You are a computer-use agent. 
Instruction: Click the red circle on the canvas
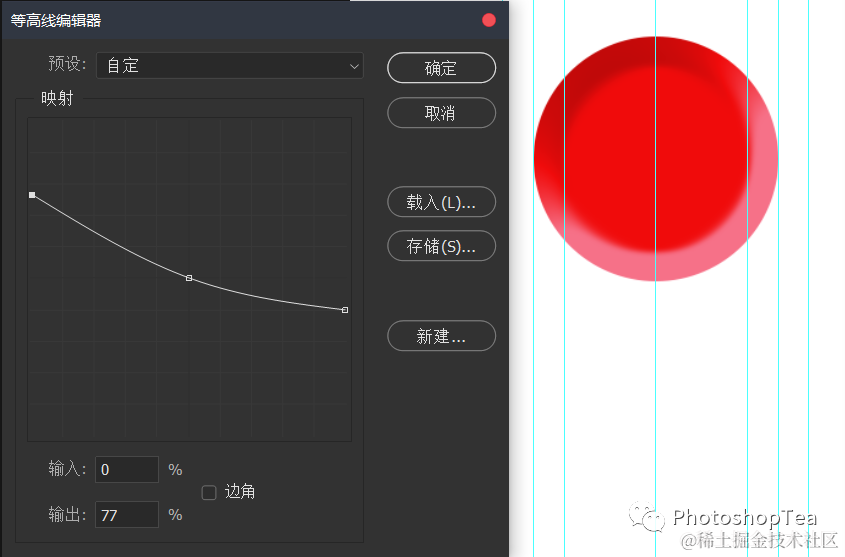[656, 159]
